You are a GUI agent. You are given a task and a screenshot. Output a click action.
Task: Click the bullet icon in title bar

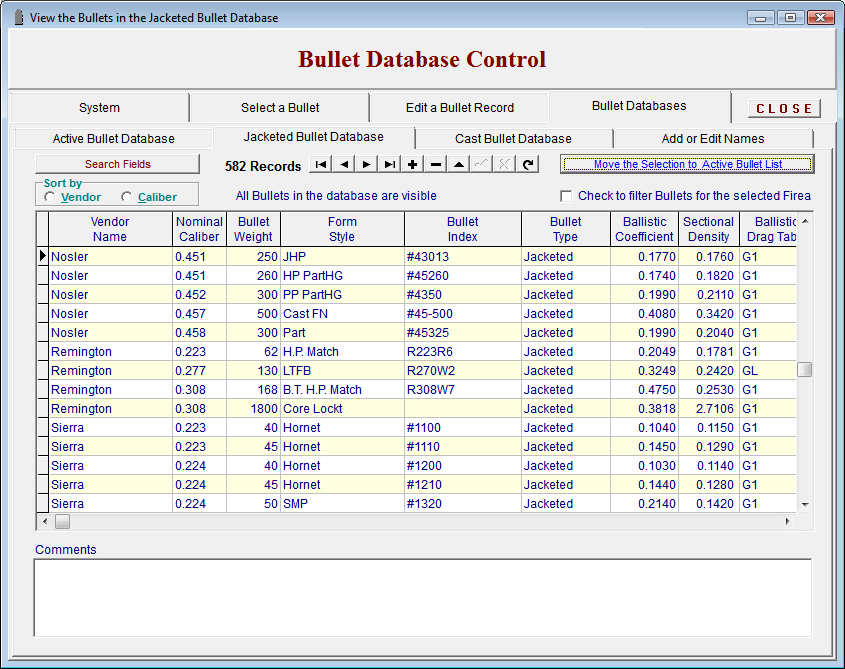18,17
